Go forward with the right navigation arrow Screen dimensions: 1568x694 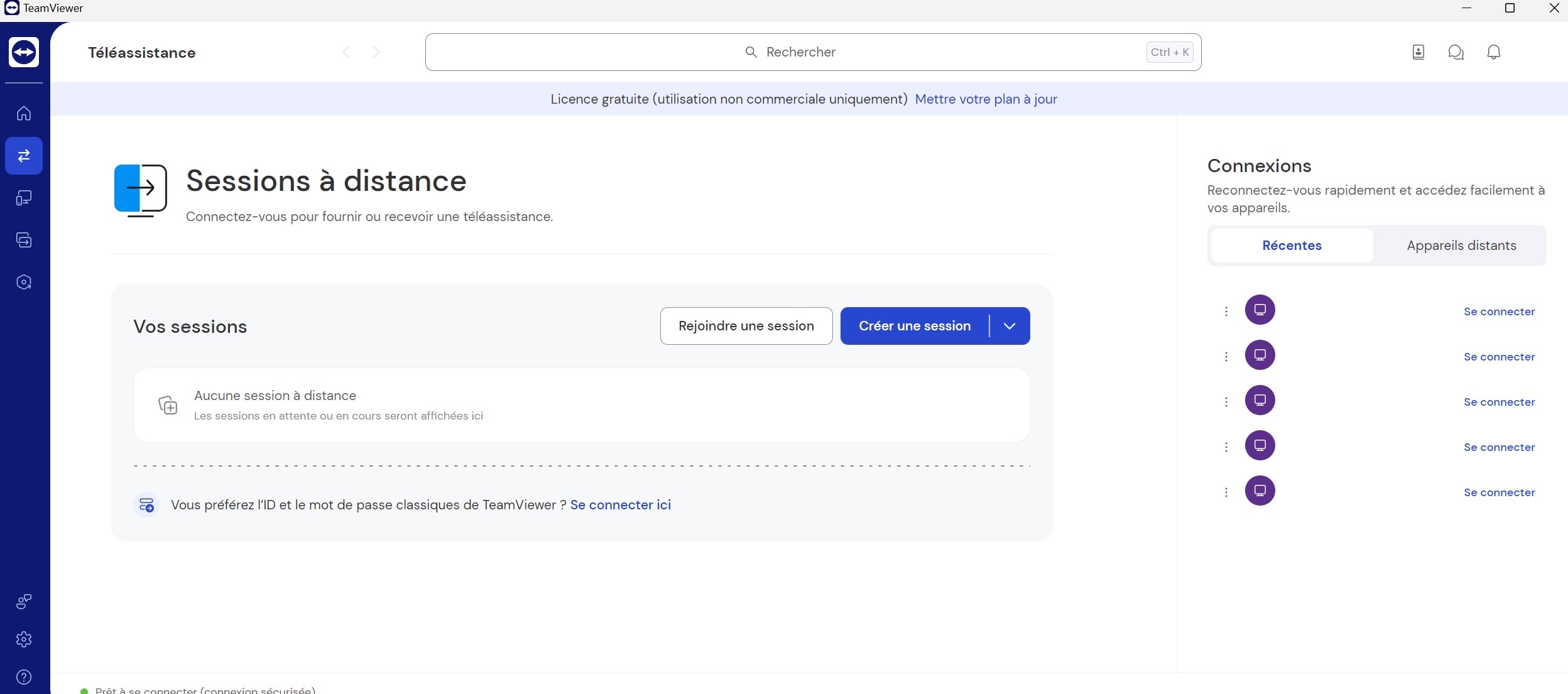(376, 52)
